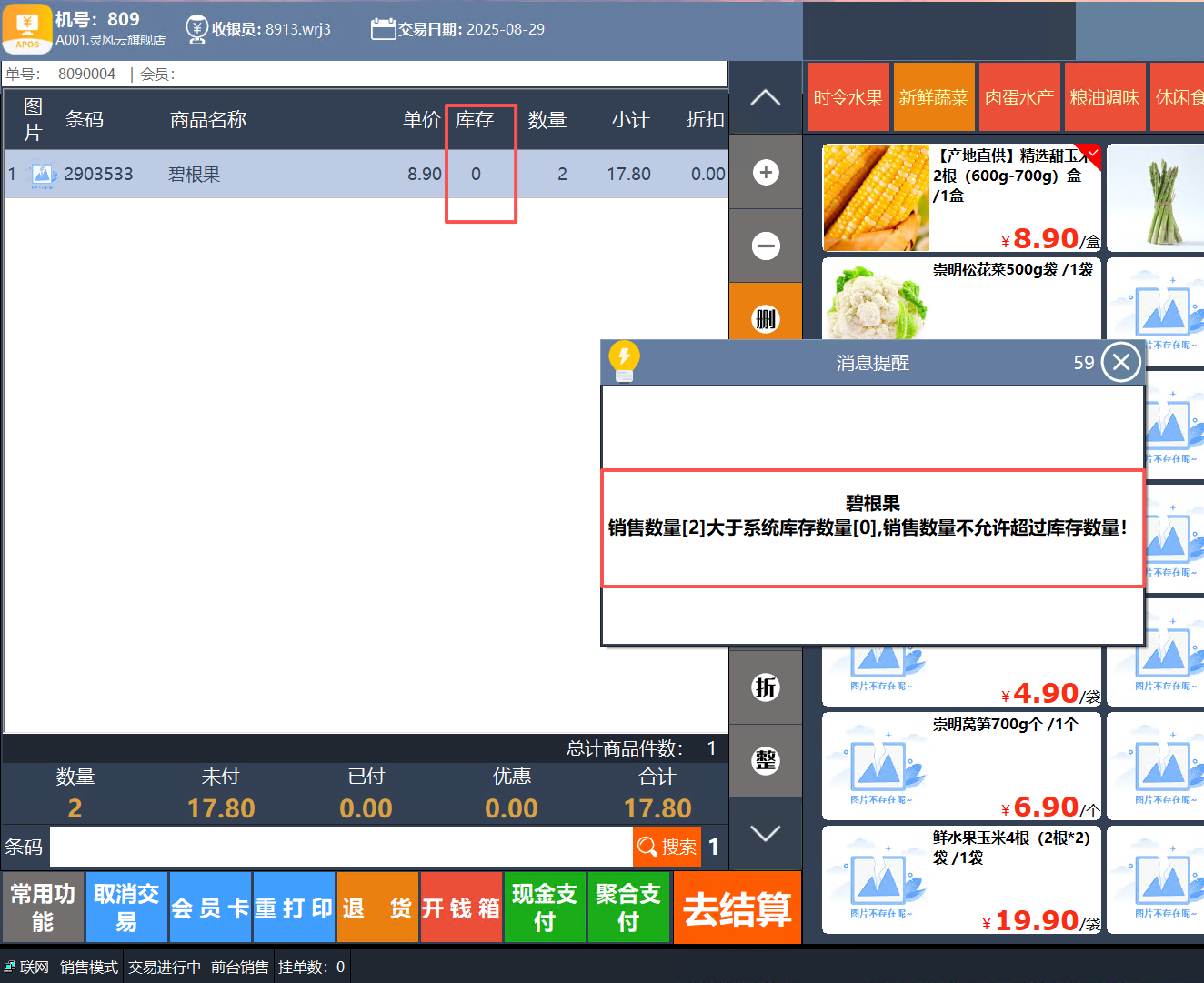Viewport: 1204px width, 983px height.
Task: Click the 图片 column header
Action: (x=34, y=120)
